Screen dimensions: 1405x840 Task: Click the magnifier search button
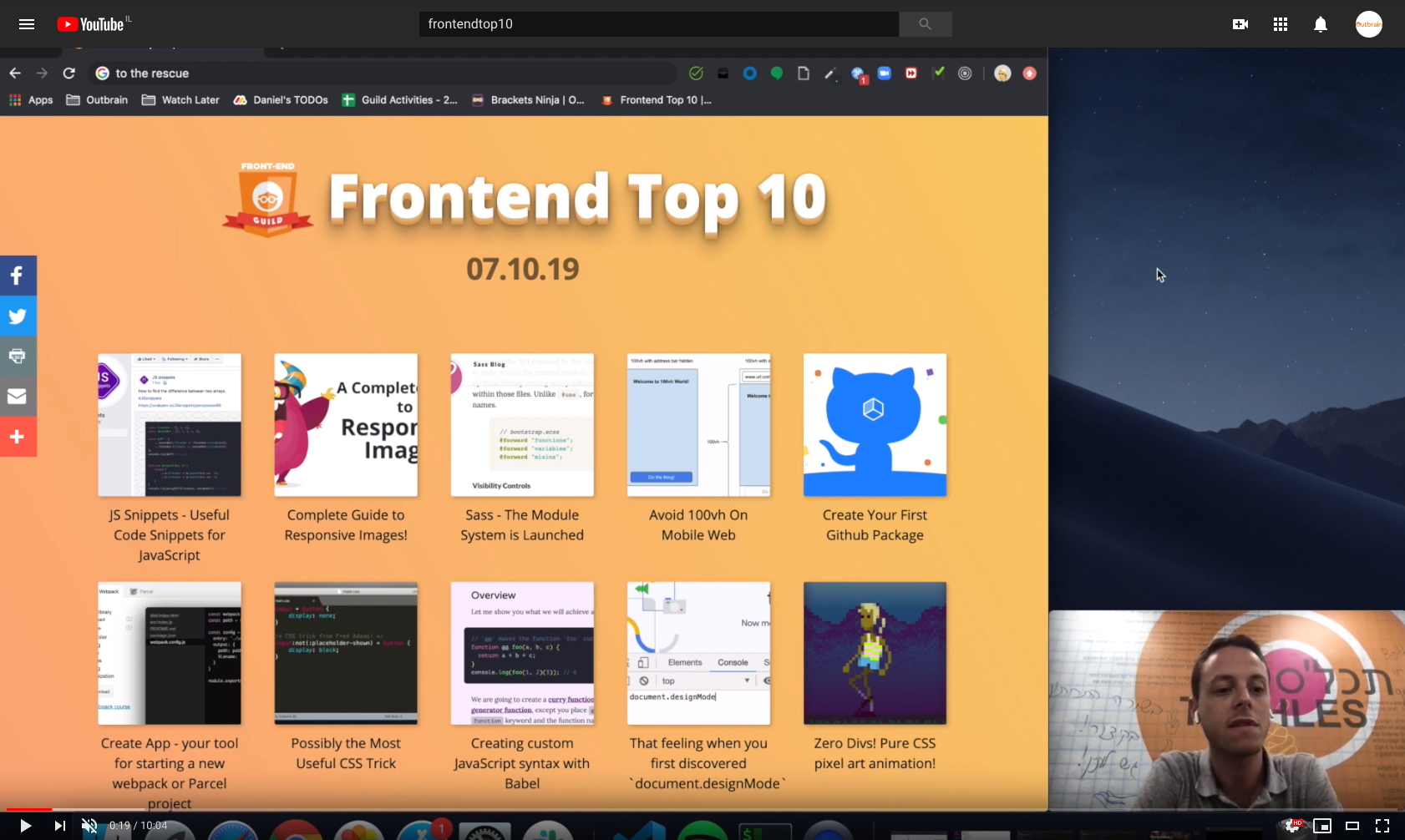(925, 24)
